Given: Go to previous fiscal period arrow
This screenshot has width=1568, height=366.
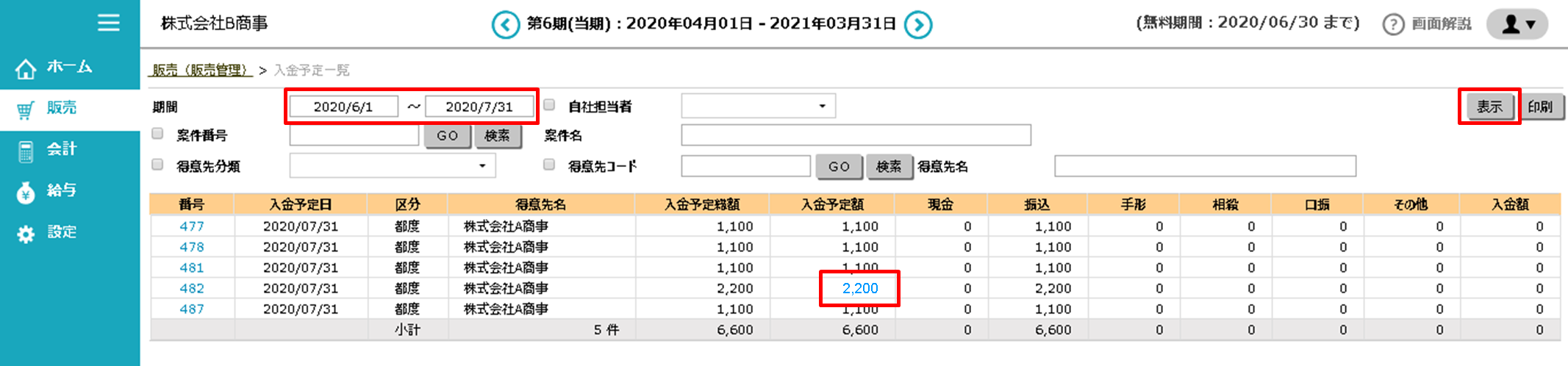Looking at the screenshot, I should coord(505,25).
